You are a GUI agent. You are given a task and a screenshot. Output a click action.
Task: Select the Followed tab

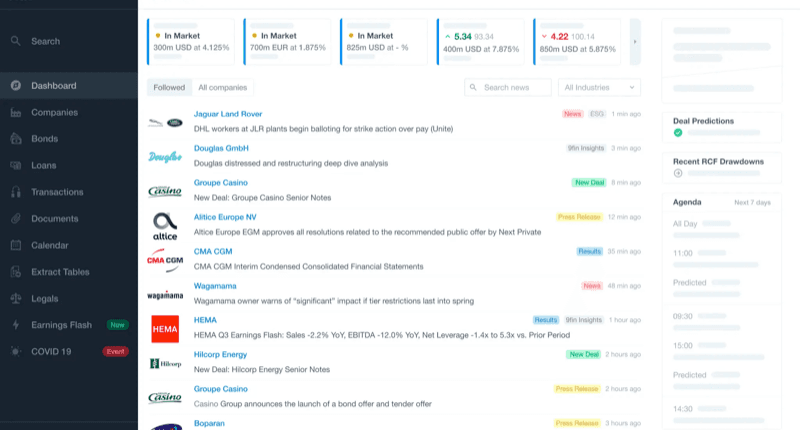169,88
